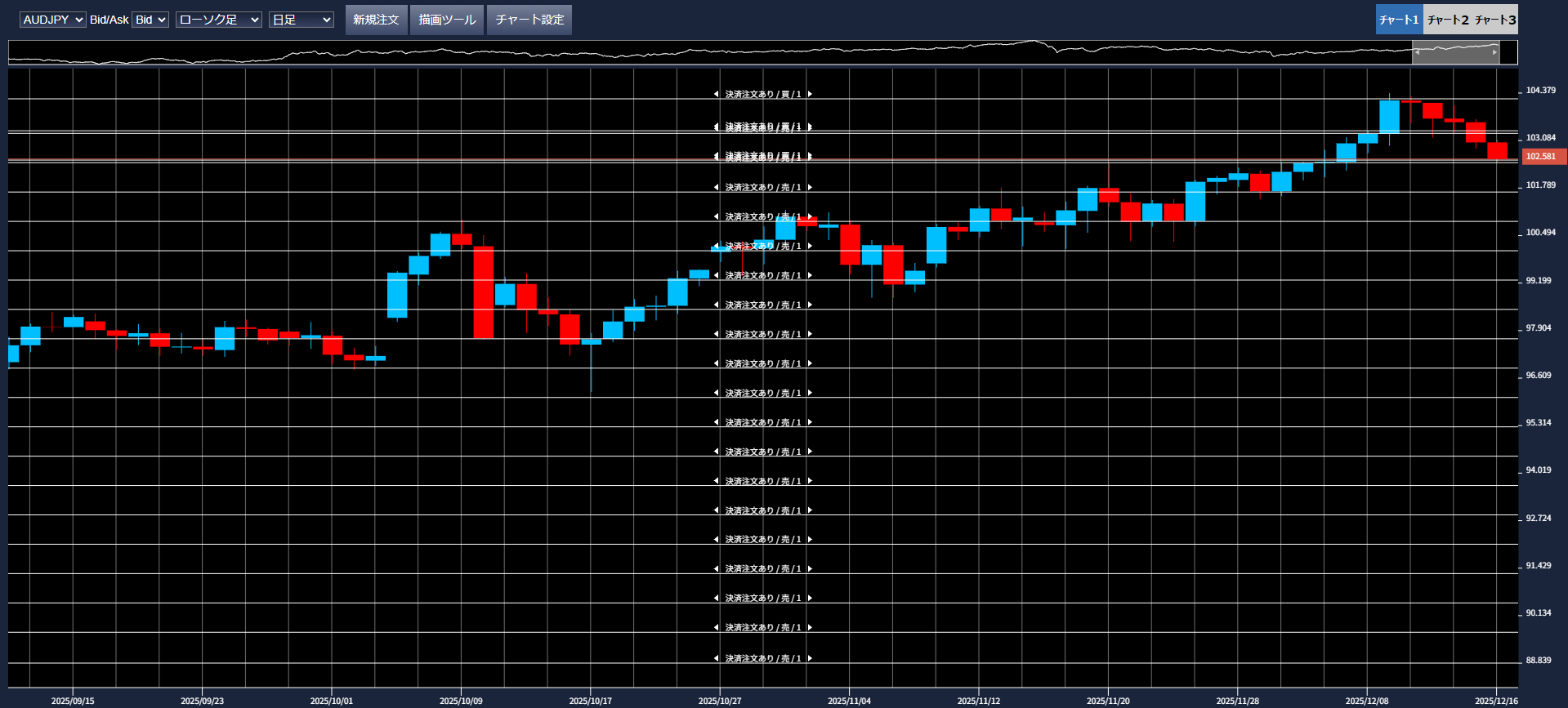Viewport: 1568px width, 708px height.
Task: Switch to the チャート2 tab
Action: (x=1447, y=20)
